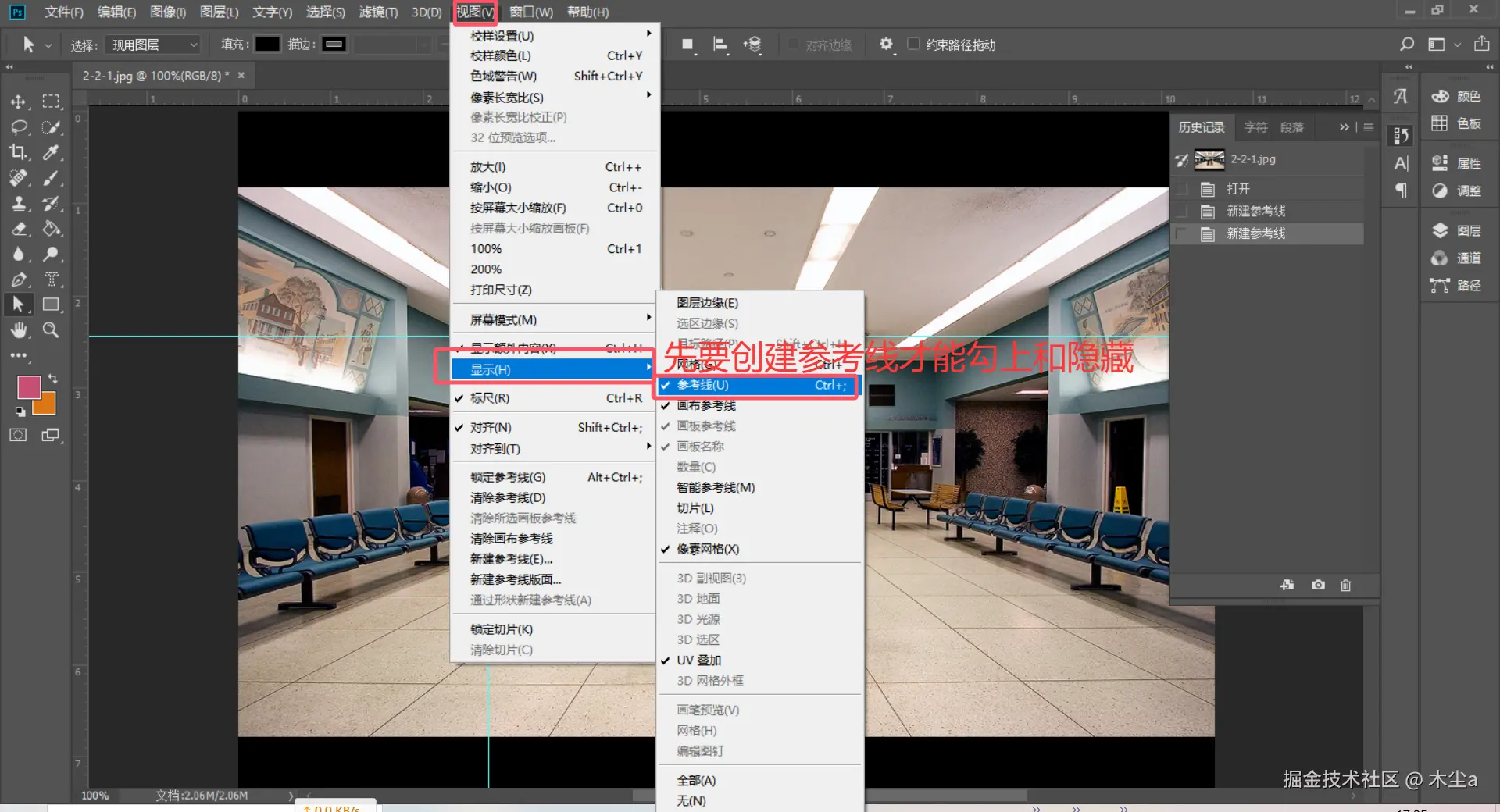Select the Eyedropper tool
Screen dimensions: 1500x812
(x=51, y=152)
